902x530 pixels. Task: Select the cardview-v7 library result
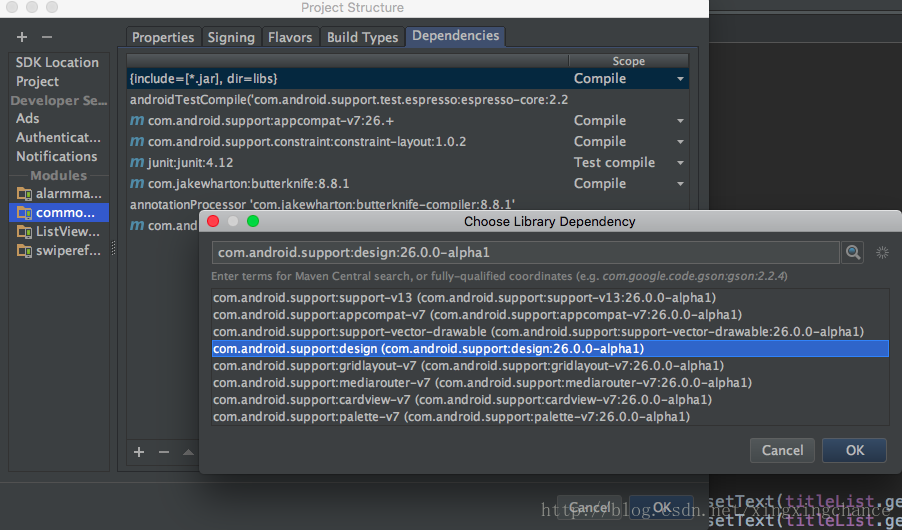click(x=550, y=399)
